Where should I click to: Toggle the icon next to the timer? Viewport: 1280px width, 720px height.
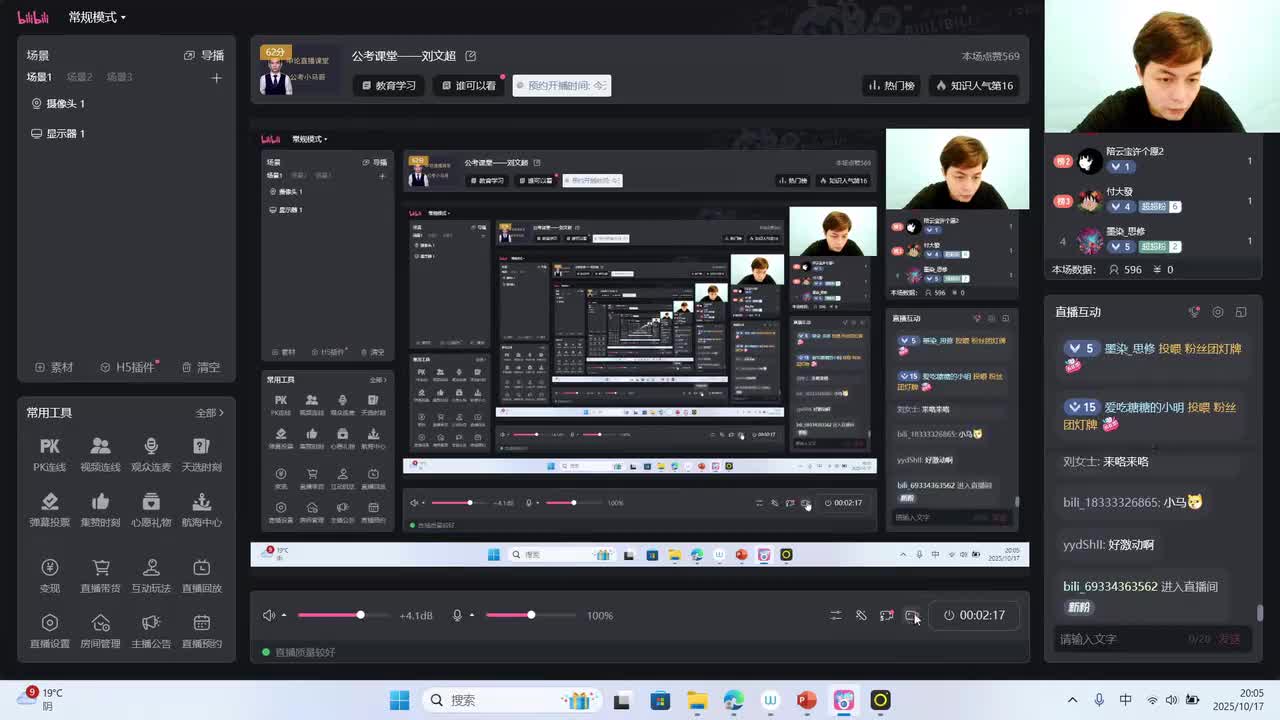(911, 615)
